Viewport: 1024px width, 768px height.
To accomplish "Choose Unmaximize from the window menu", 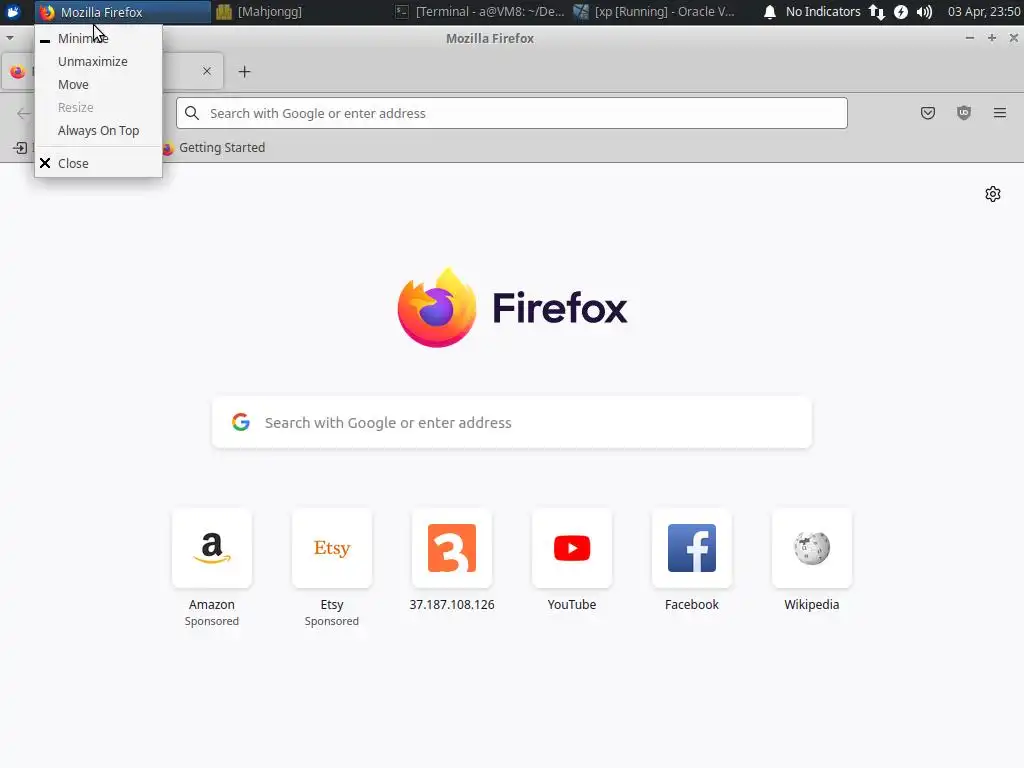I will pos(98,61).
